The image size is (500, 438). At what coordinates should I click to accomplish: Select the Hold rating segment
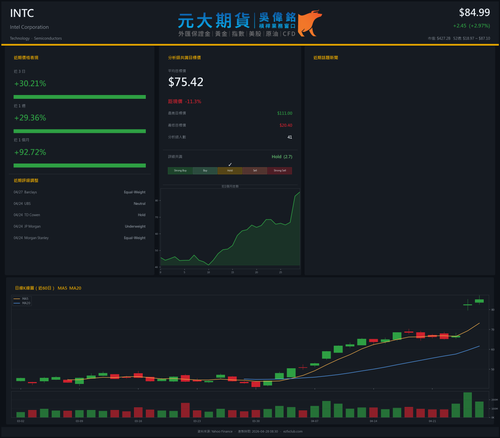click(230, 171)
